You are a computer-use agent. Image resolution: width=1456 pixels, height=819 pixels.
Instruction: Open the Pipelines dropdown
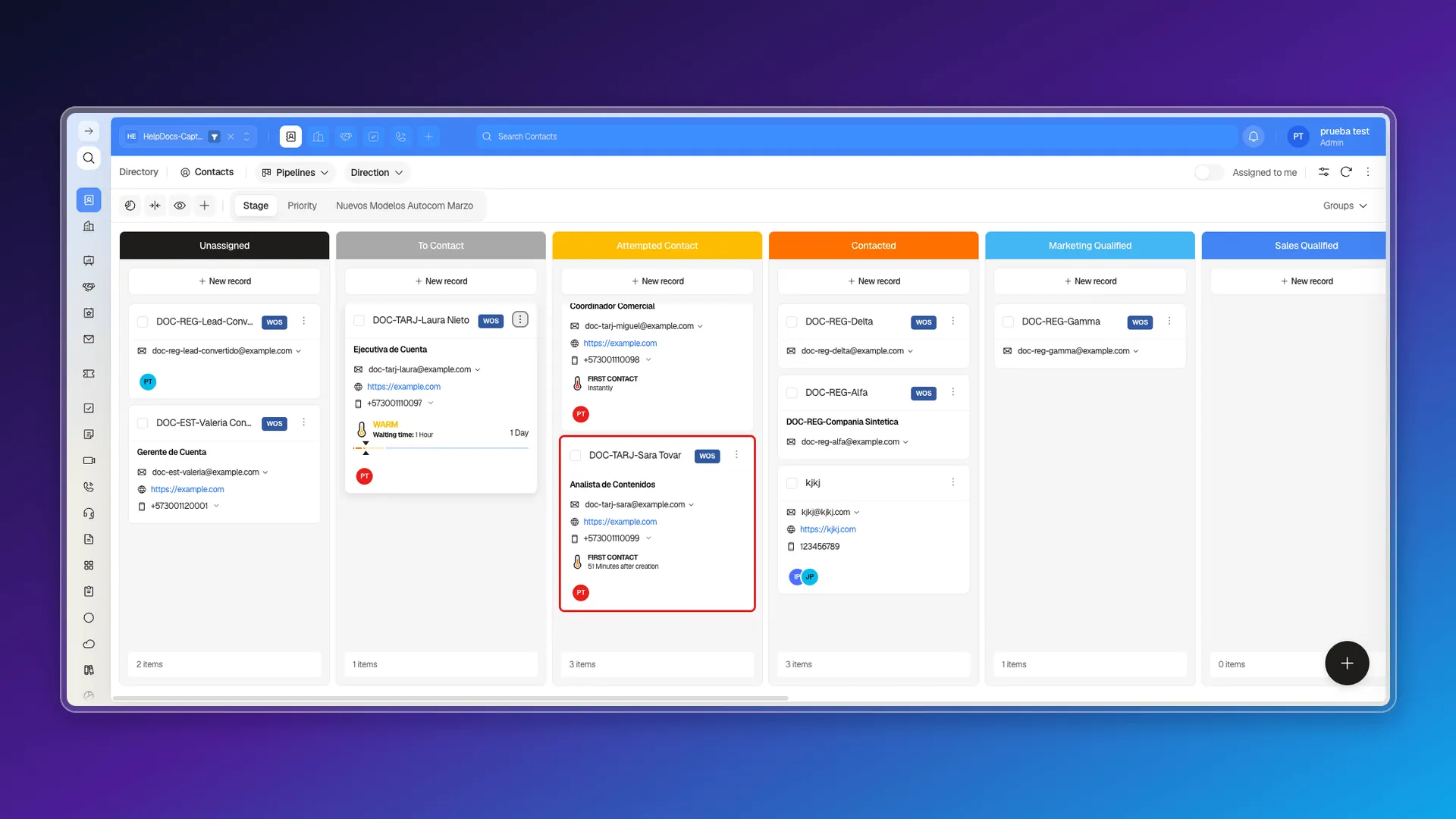[295, 173]
